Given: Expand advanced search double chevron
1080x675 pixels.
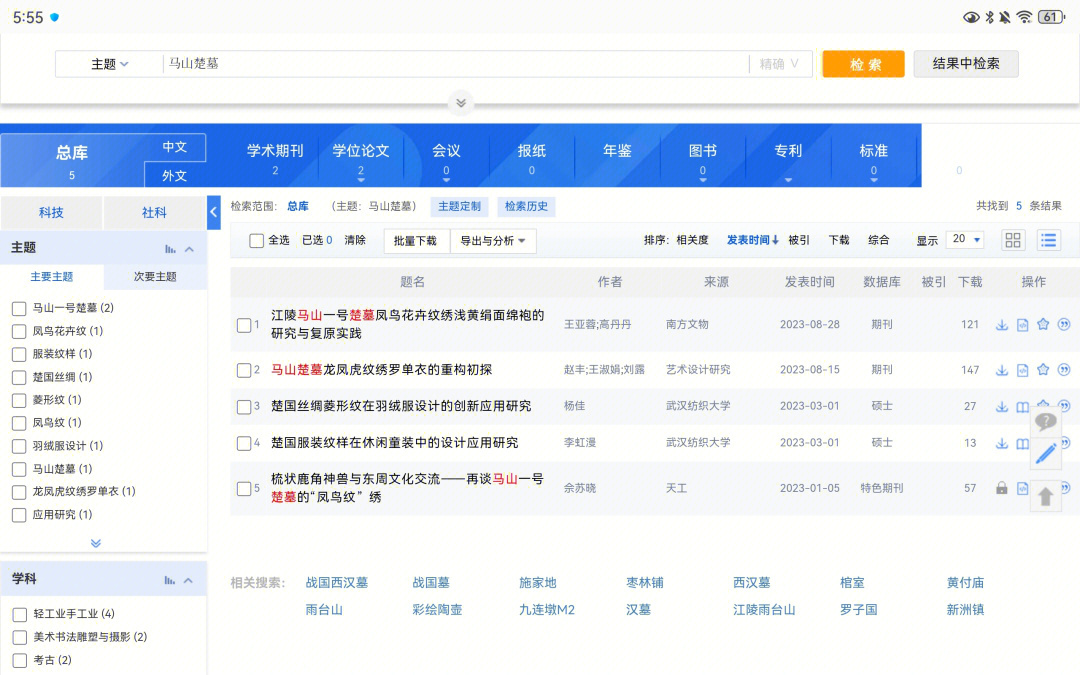Looking at the screenshot, I should coord(461,103).
